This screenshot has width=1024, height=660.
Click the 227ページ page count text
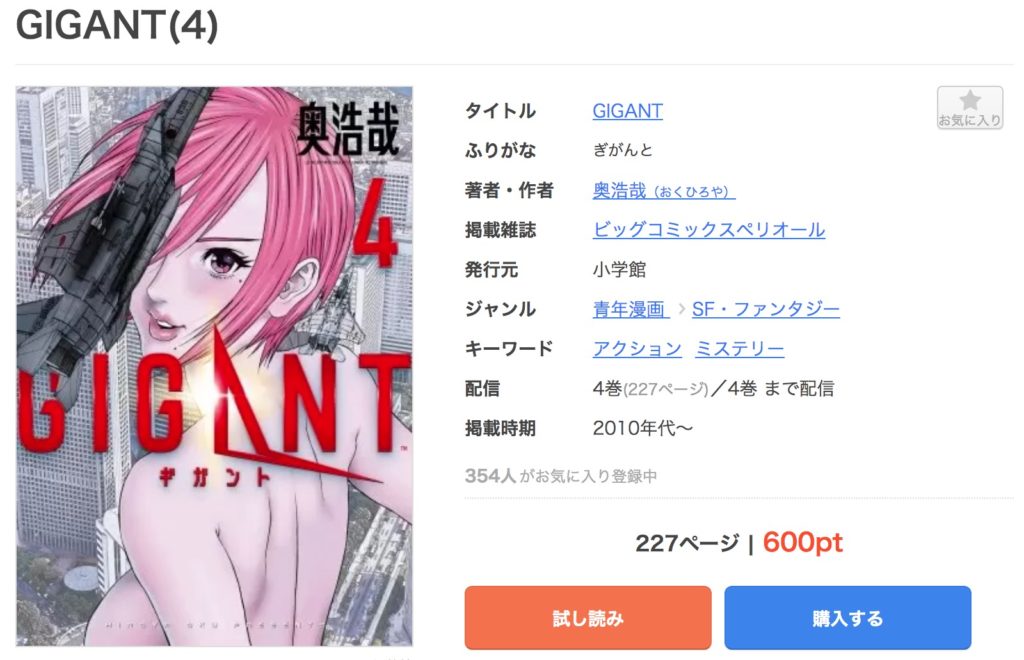[x=687, y=543]
